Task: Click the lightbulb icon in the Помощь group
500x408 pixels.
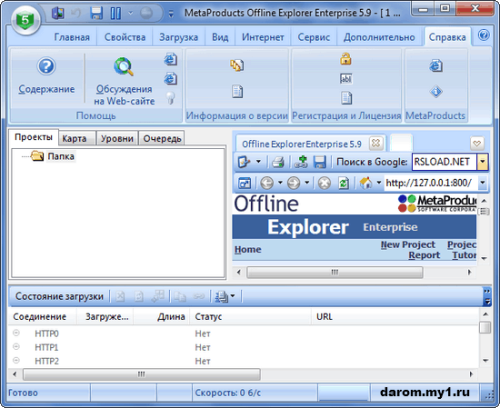Action: (x=171, y=98)
